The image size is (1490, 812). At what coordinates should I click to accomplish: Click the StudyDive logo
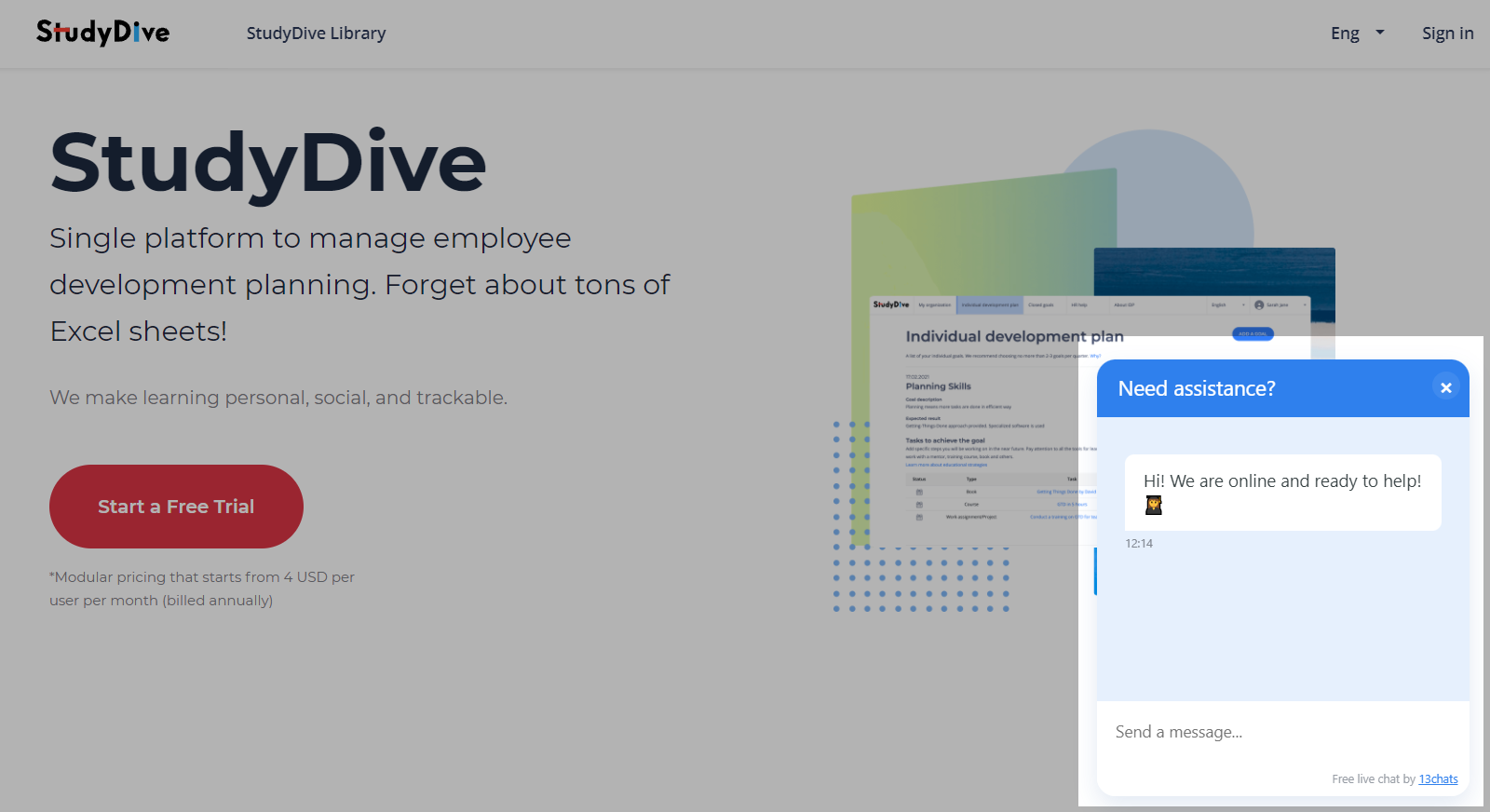[x=102, y=33]
